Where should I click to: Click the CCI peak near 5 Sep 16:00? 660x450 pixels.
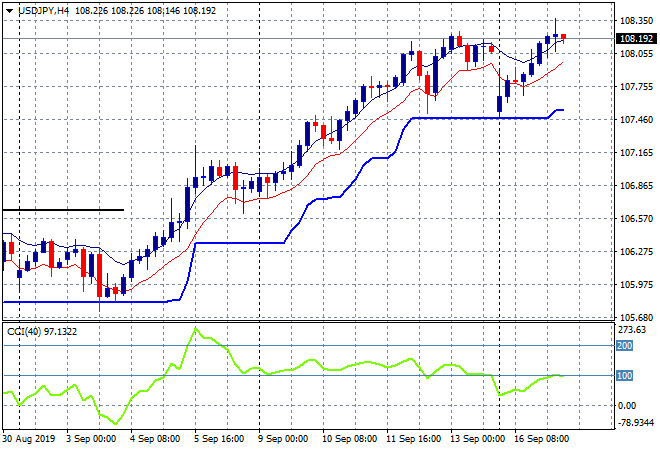pos(196,329)
